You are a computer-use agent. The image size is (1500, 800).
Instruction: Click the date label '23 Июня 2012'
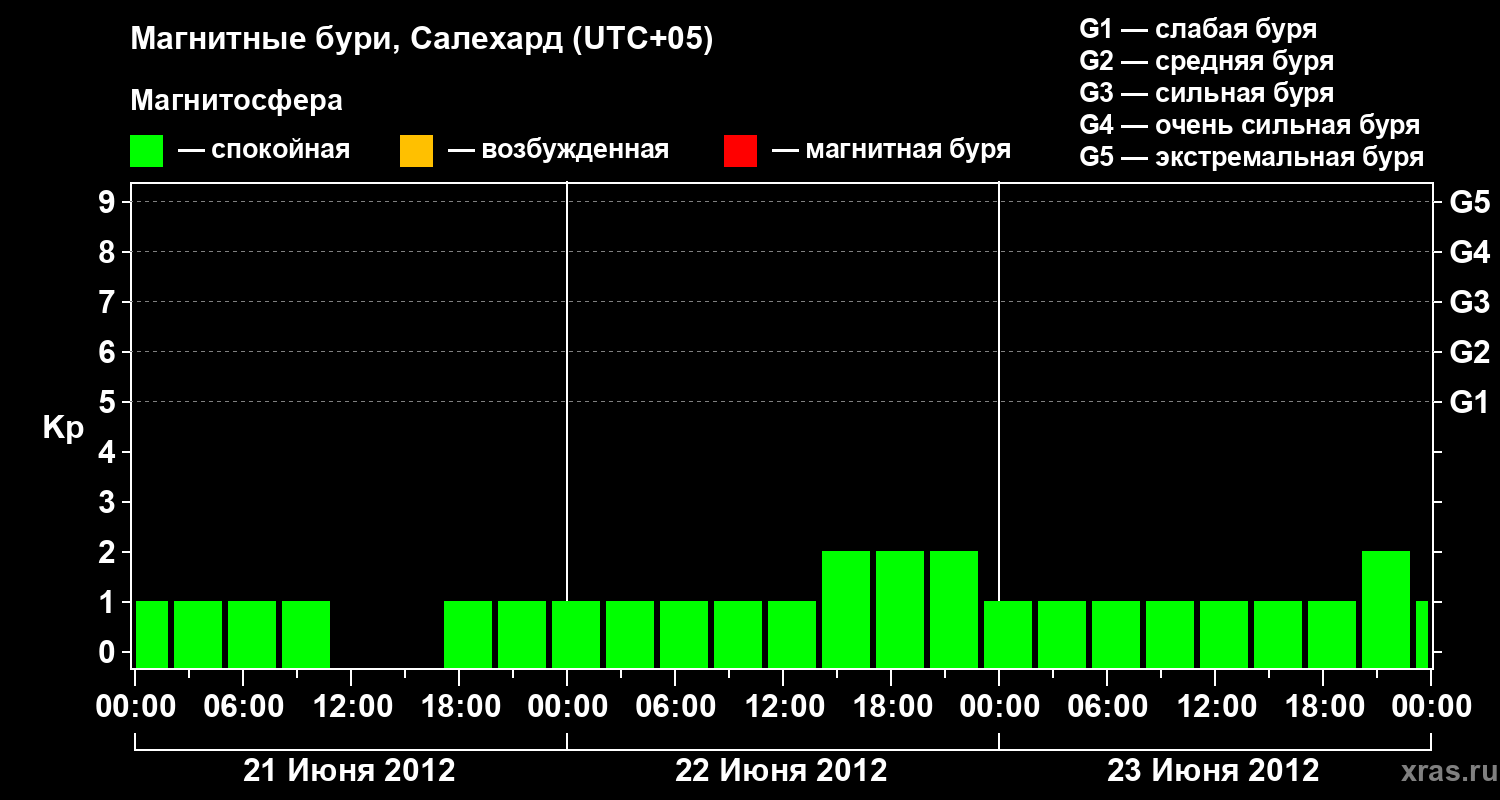tap(1214, 771)
